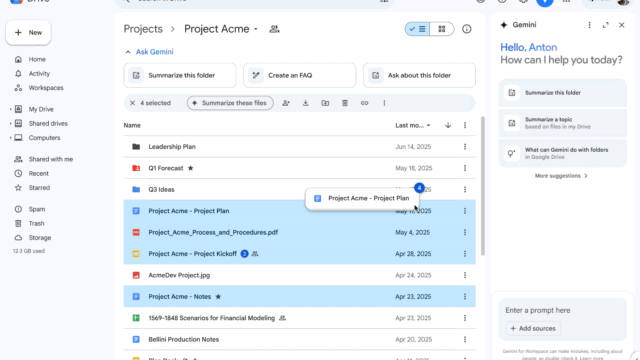Open the Project Acme folder dropdown
Image resolution: width=640 pixels, height=360 pixels.
tap(256, 29)
